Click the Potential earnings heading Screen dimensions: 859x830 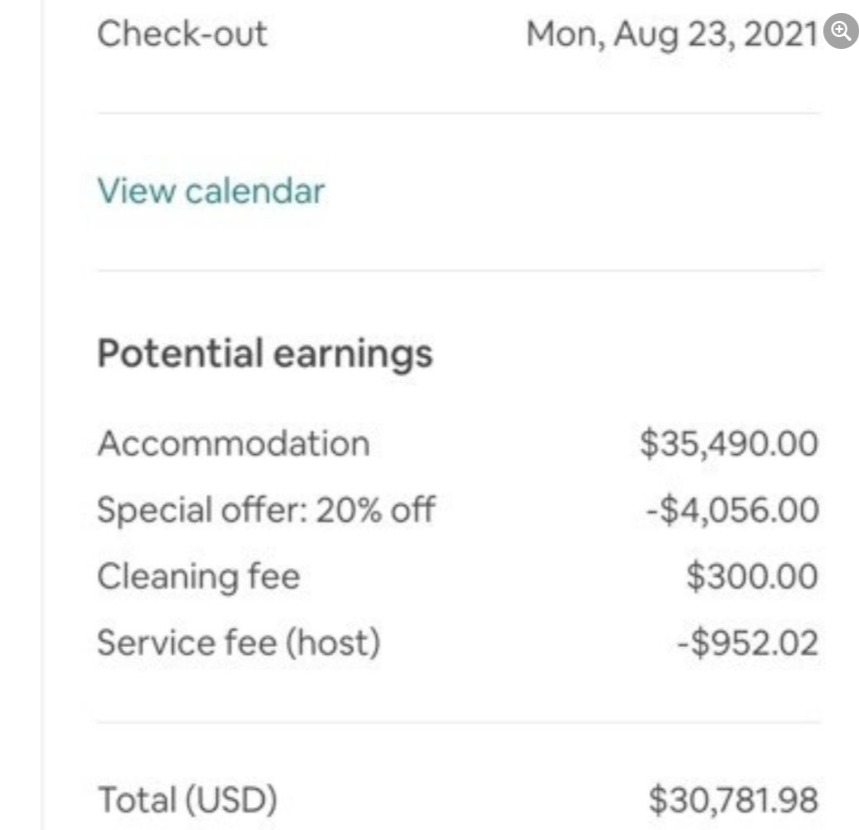(264, 354)
